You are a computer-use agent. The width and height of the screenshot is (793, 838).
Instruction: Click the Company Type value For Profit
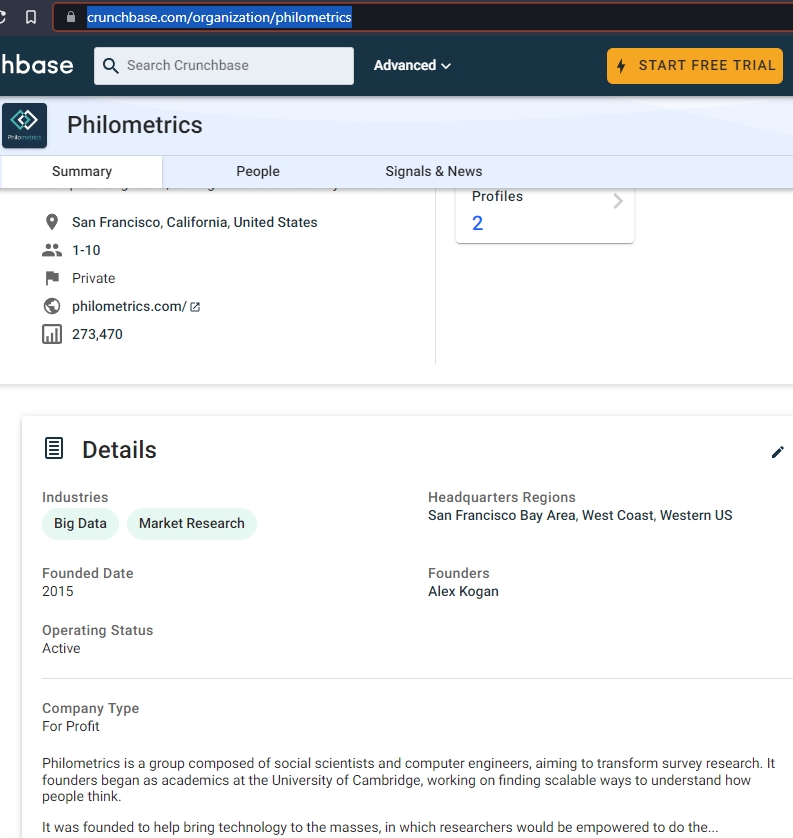point(71,727)
